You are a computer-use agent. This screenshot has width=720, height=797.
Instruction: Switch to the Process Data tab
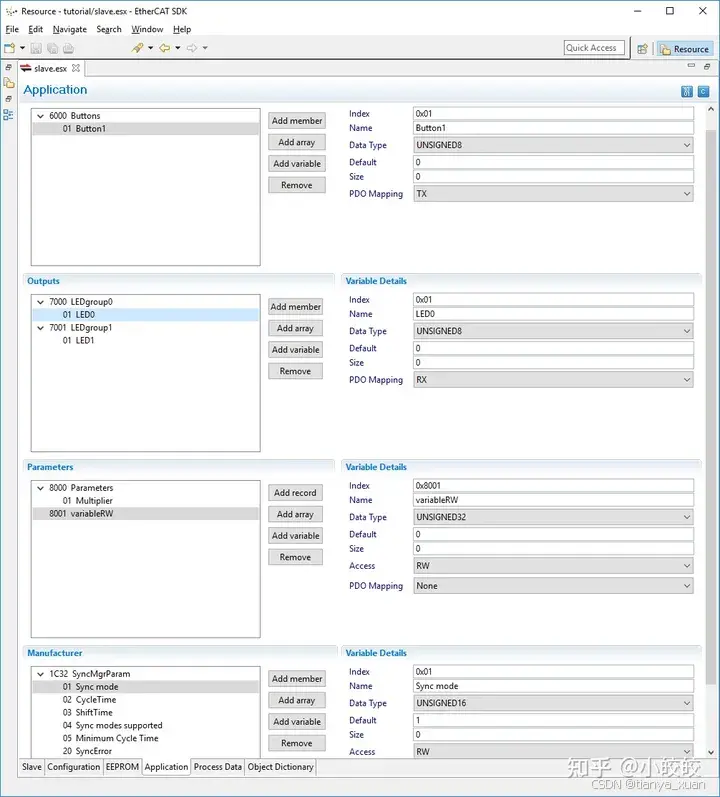pos(217,767)
